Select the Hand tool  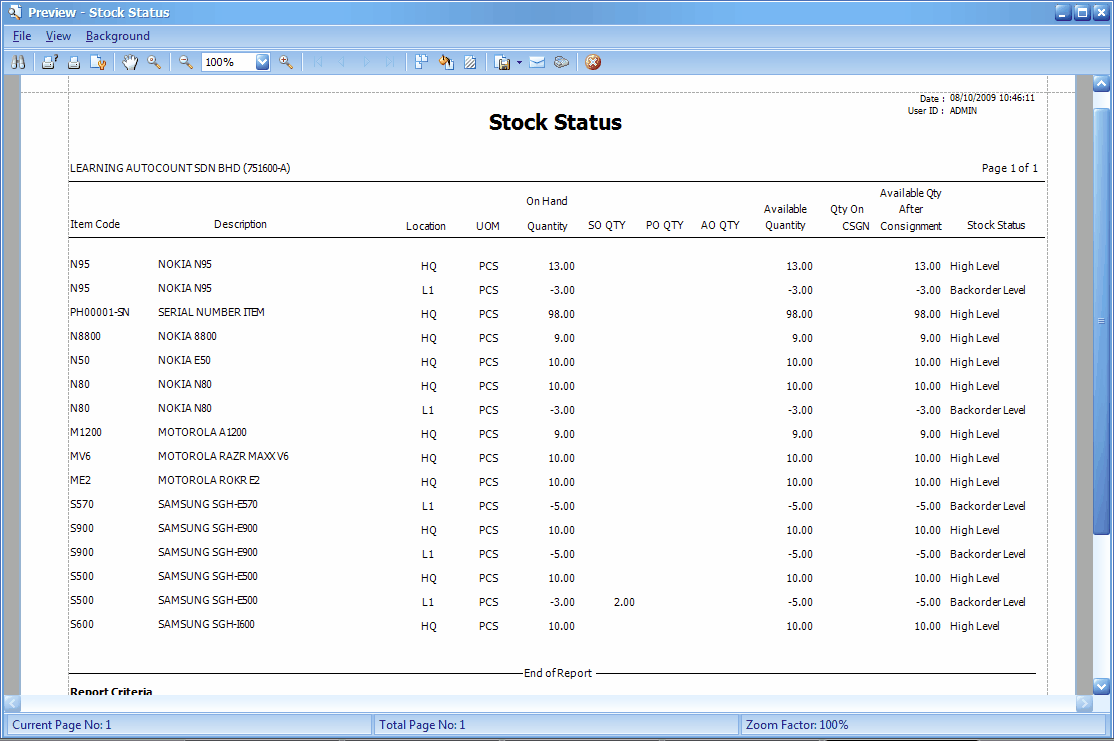(129, 63)
